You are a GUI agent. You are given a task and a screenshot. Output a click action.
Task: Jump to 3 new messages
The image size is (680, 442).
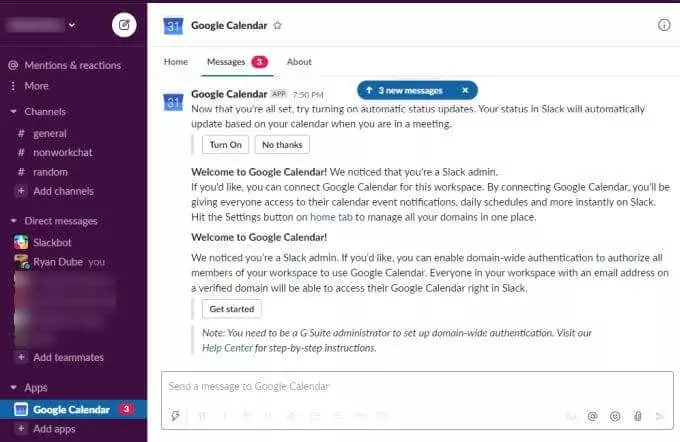click(x=409, y=90)
